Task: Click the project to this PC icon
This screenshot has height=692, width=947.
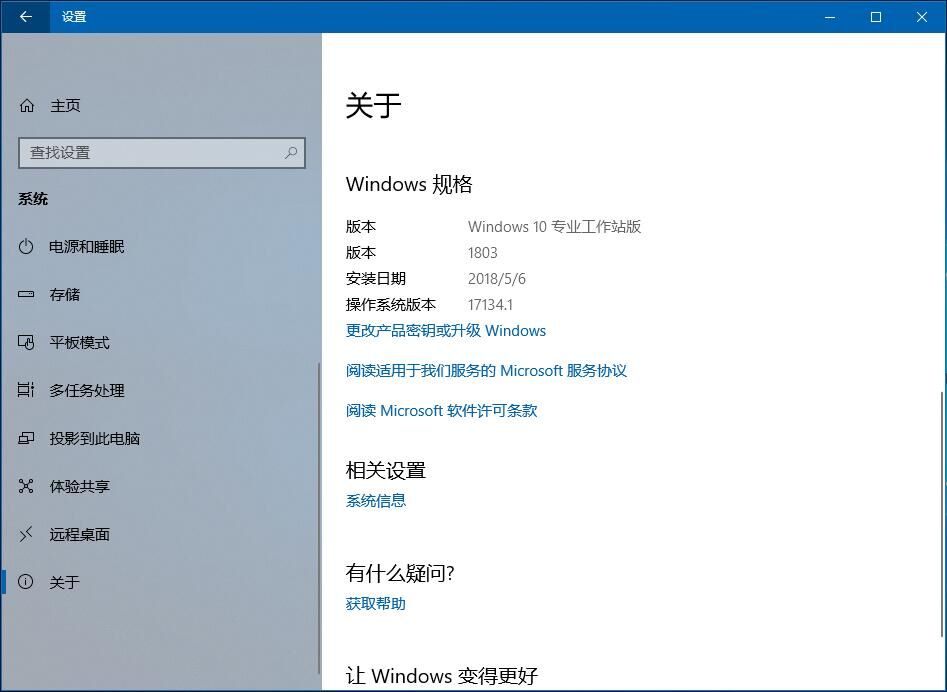Action: click(x=27, y=439)
